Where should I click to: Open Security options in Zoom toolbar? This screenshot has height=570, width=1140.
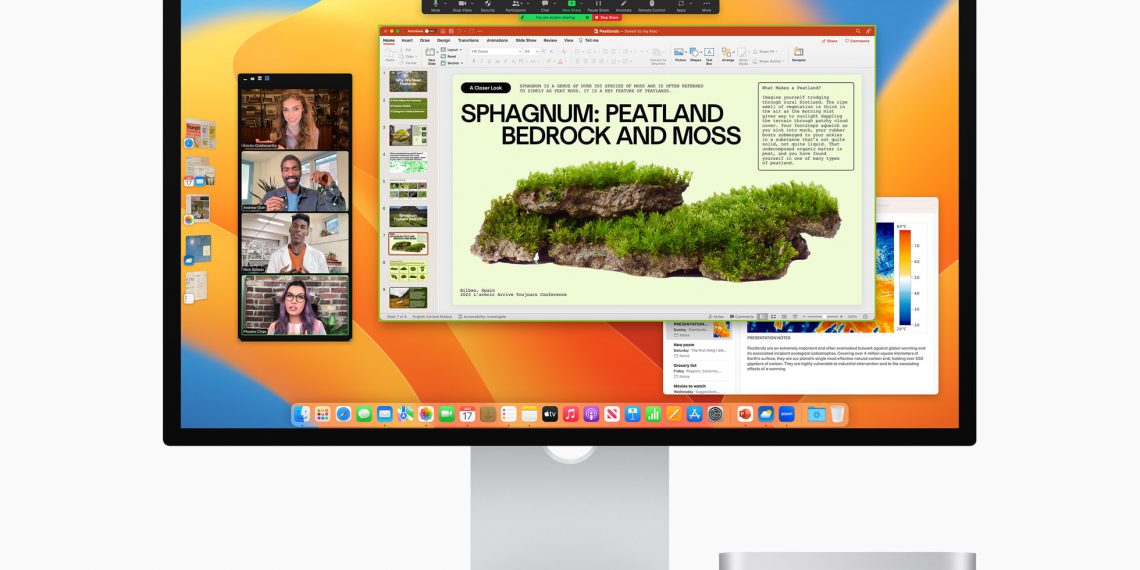point(488,6)
